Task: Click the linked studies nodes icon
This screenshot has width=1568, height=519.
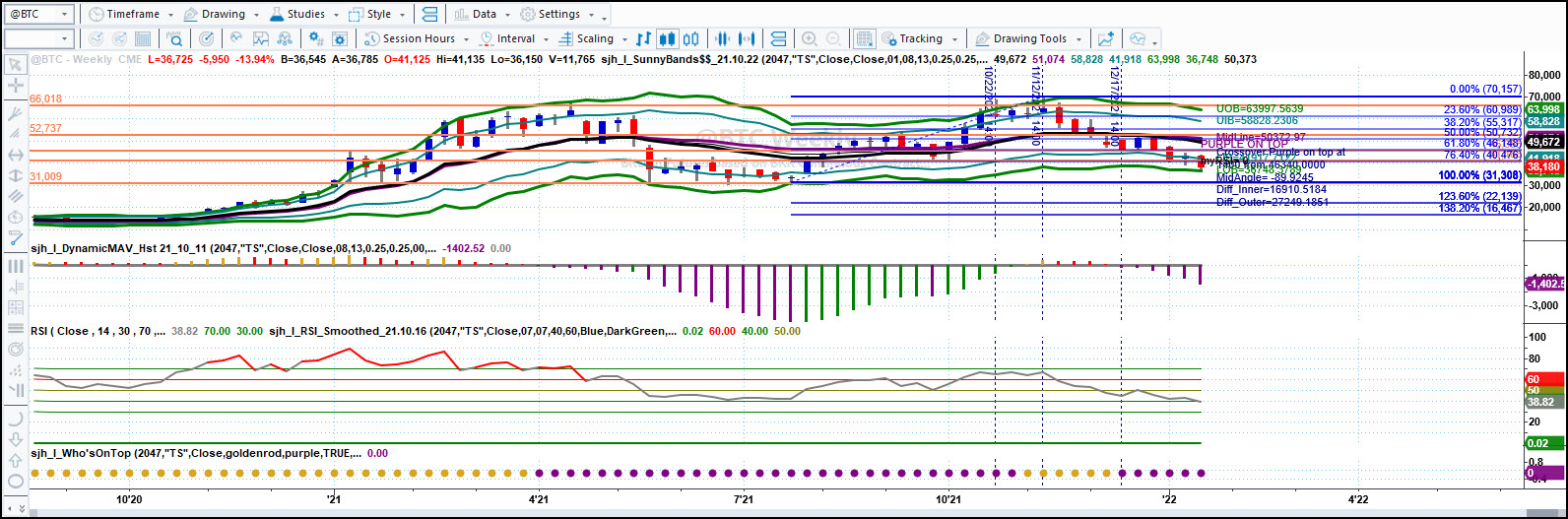Action: (x=286, y=39)
